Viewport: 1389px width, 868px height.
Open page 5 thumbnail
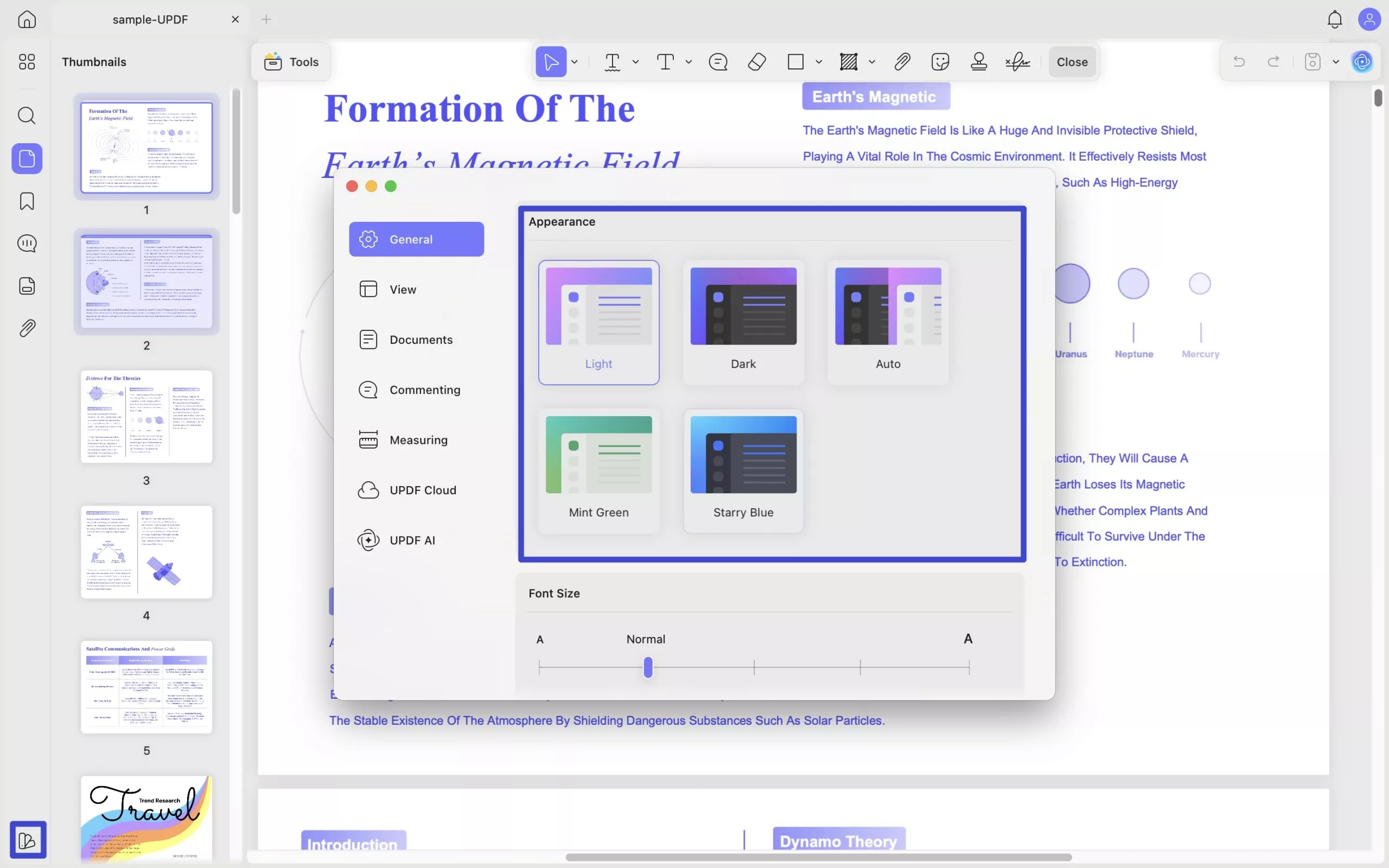[146, 687]
